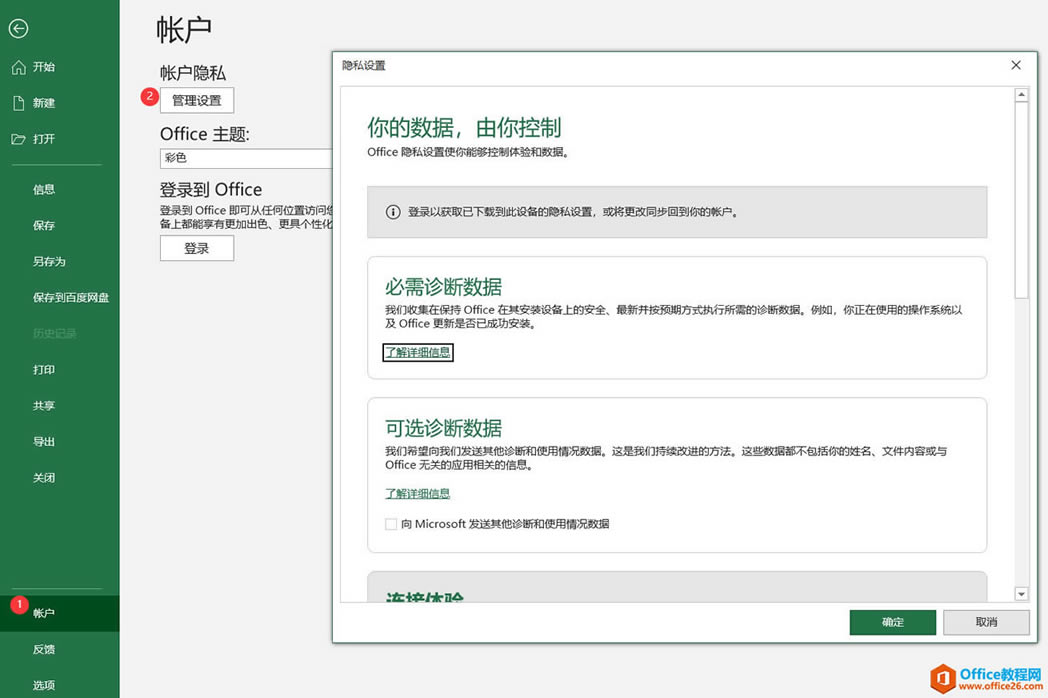
Task: Click the 管理设置 button under 帐户隐私
Action: tap(196, 100)
